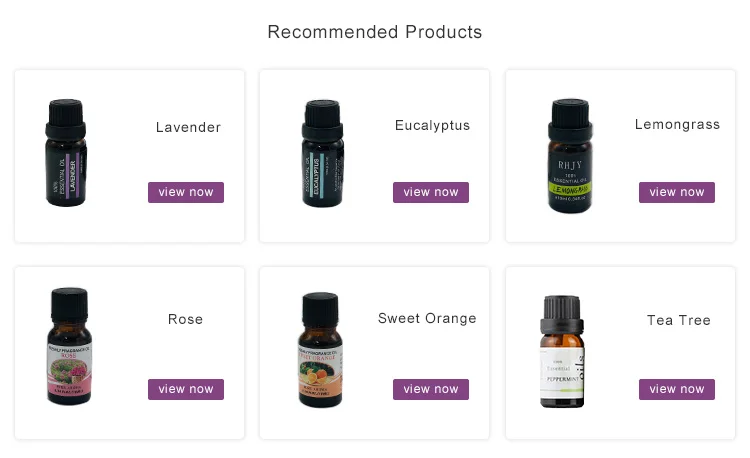
Task: Open the Eucalyptus product title
Action: coord(432,126)
